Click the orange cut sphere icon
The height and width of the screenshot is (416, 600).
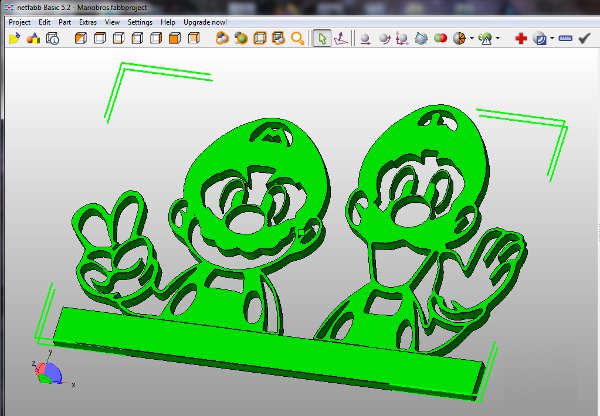[x=459, y=38]
